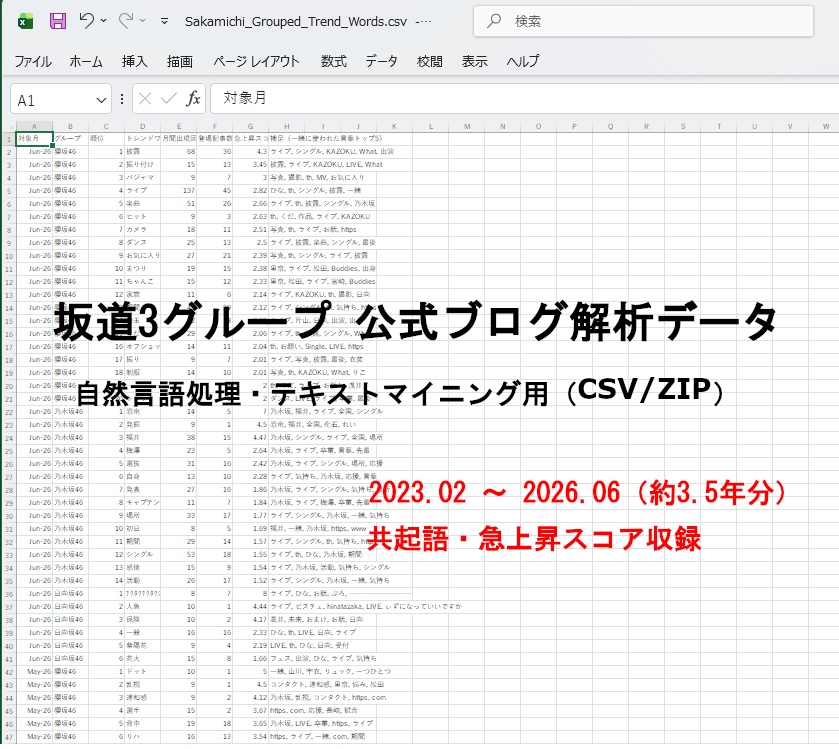Select row 22 header
The width and height of the screenshot is (839, 749).
point(9,412)
